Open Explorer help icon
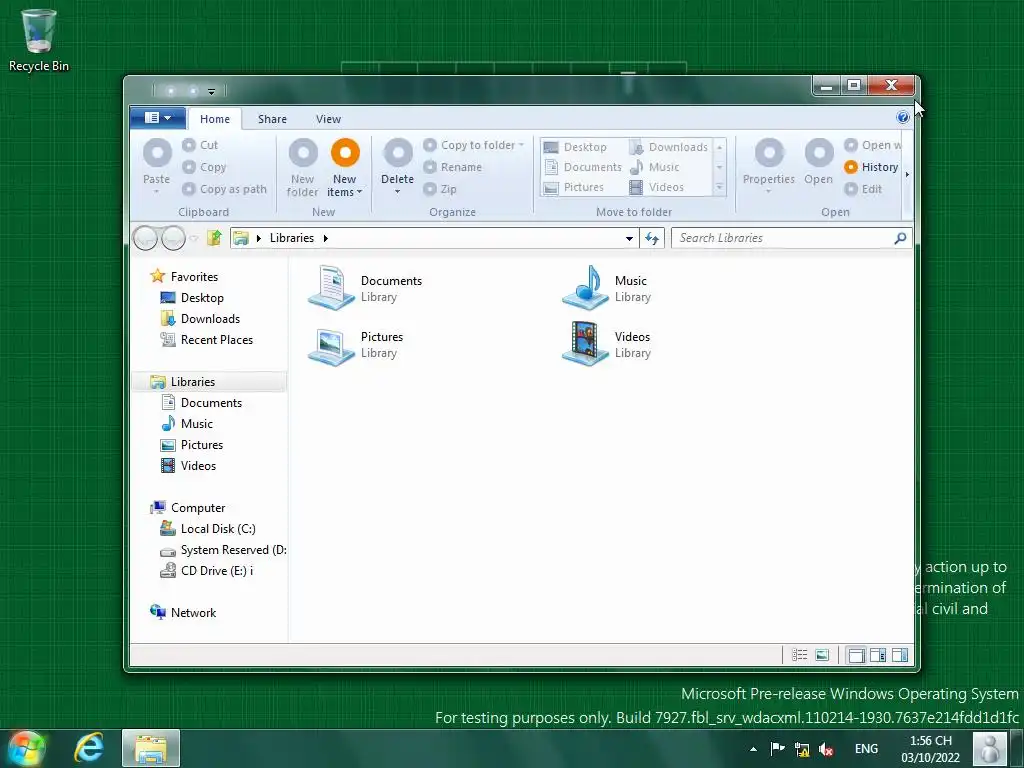Image resolution: width=1024 pixels, height=768 pixels. [x=903, y=118]
